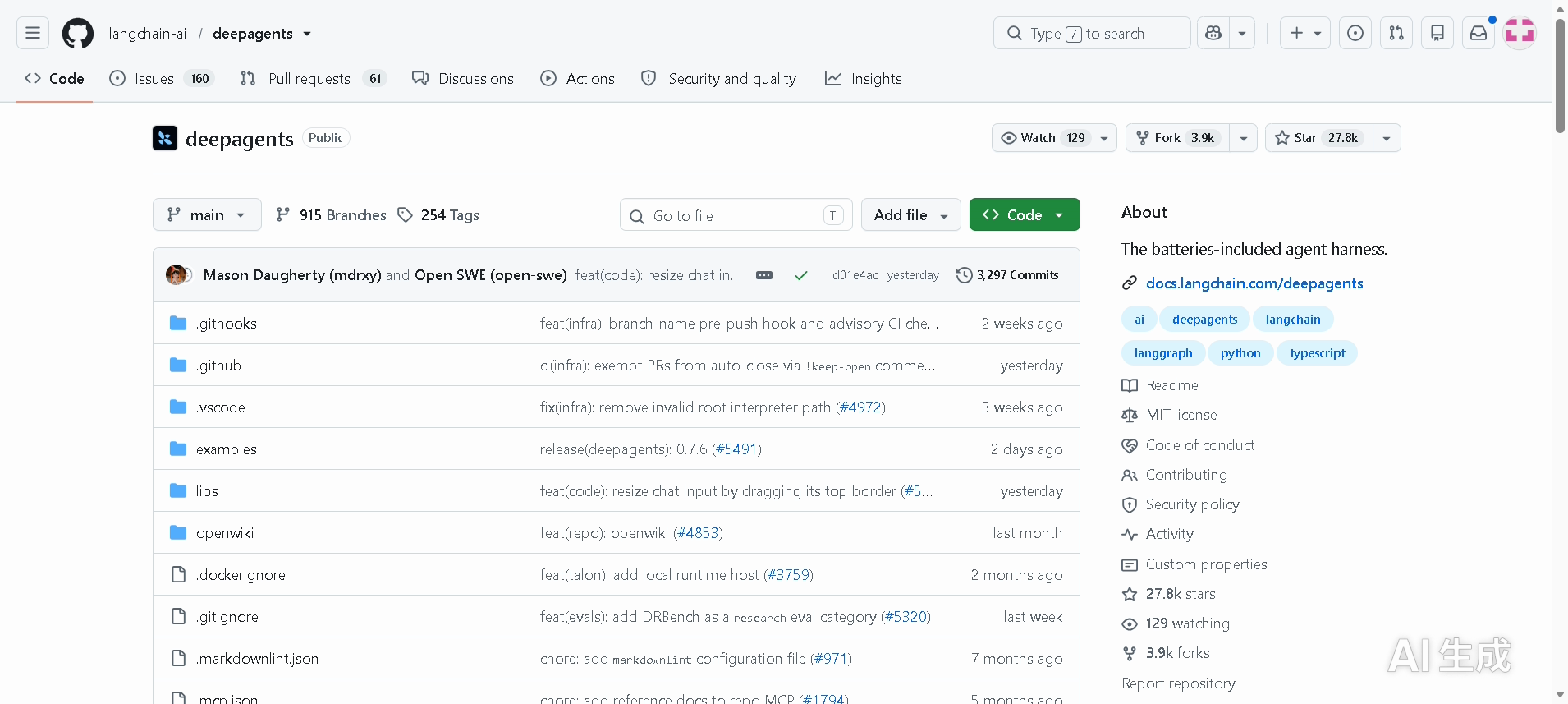
Task: Open the global navigation hamburger menu
Action: click(x=33, y=33)
